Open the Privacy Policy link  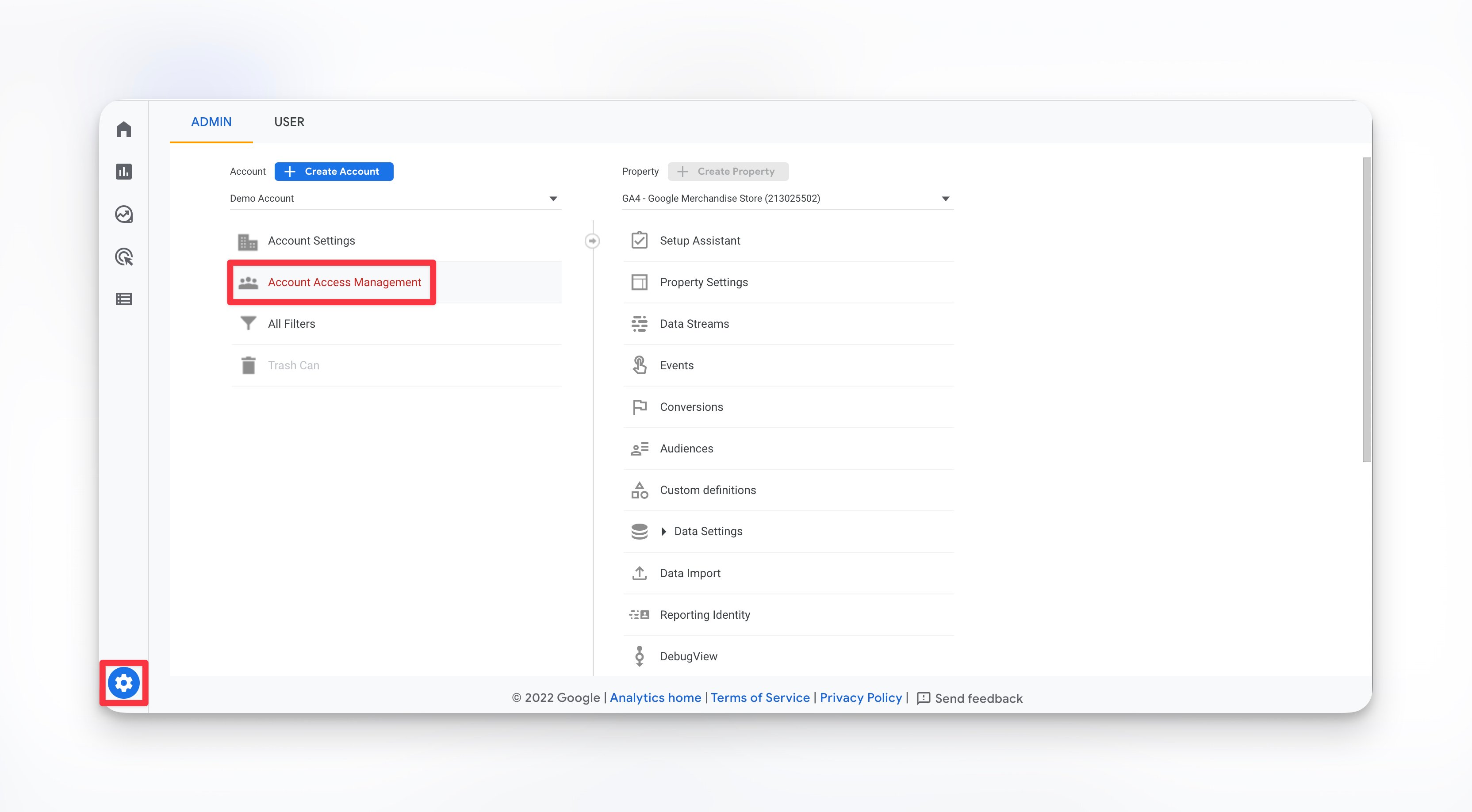861,698
